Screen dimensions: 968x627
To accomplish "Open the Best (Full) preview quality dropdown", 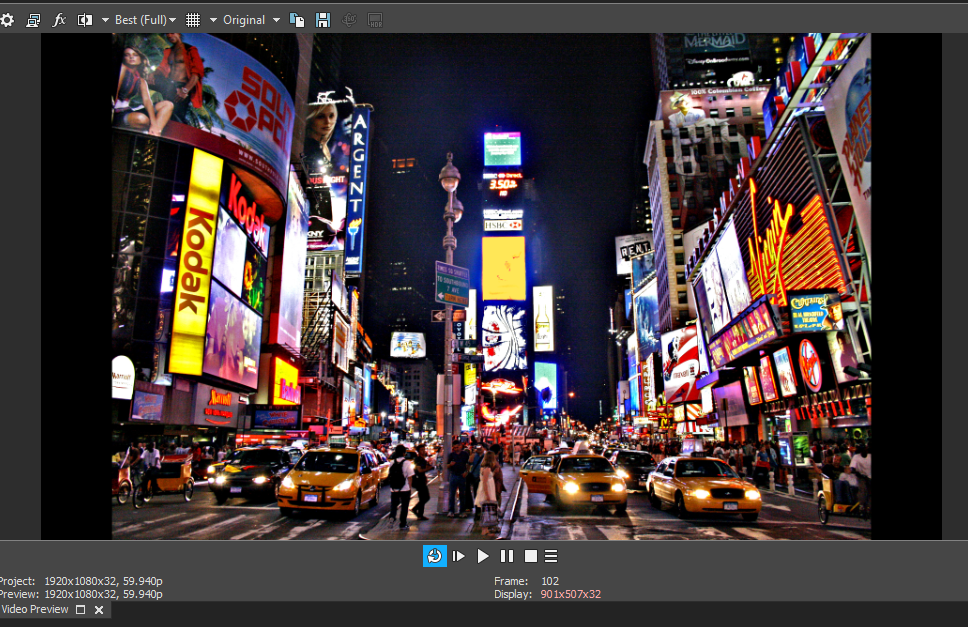I will pyautogui.click(x=146, y=20).
